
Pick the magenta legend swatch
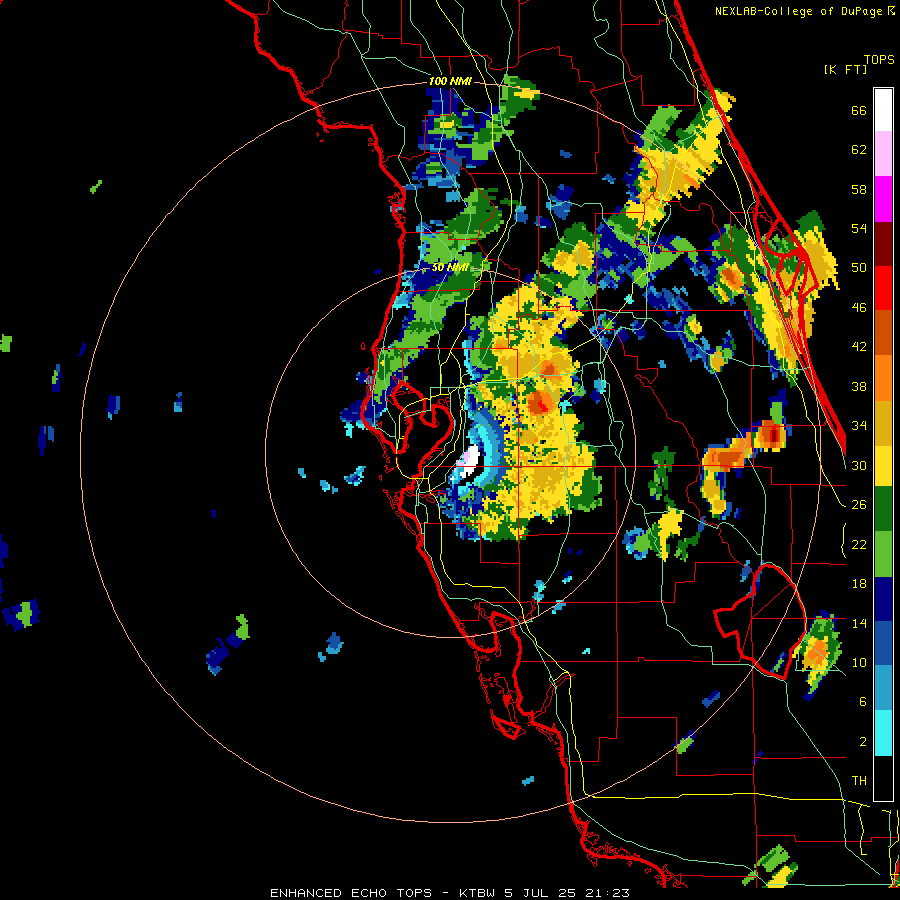(883, 199)
